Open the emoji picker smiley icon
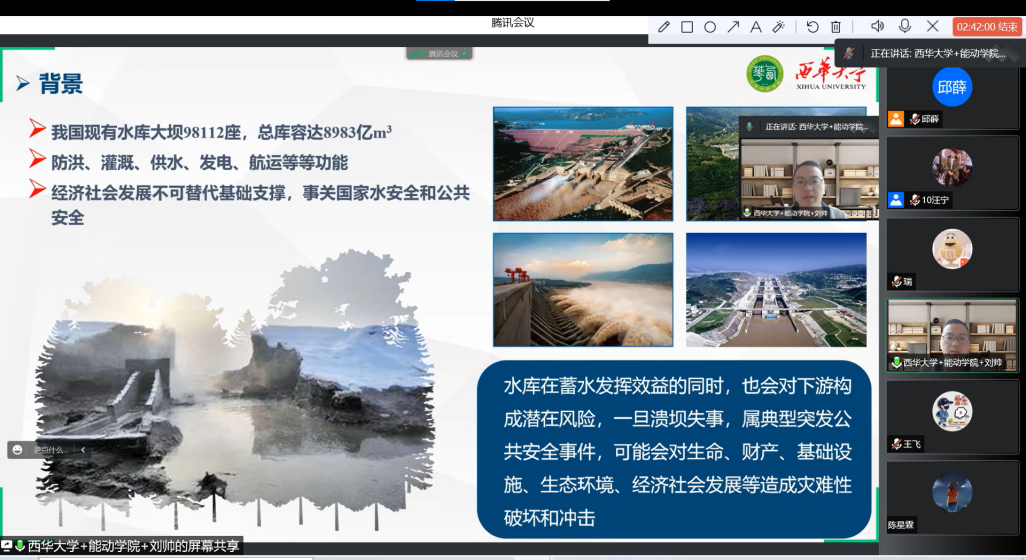 click(17, 450)
